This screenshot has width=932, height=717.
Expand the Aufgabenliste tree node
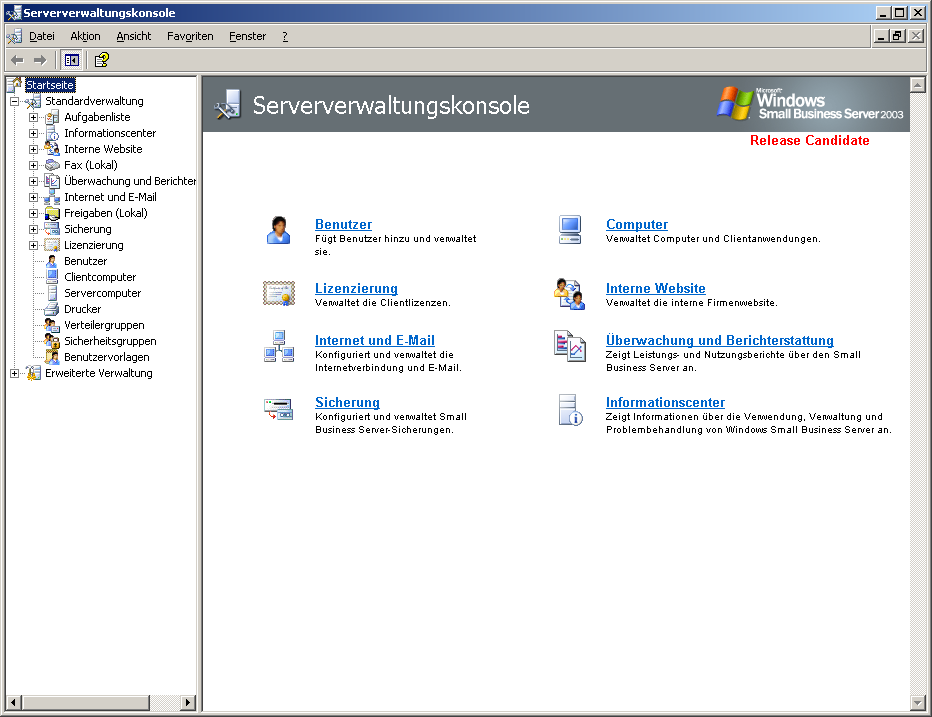(x=33, y=117)
